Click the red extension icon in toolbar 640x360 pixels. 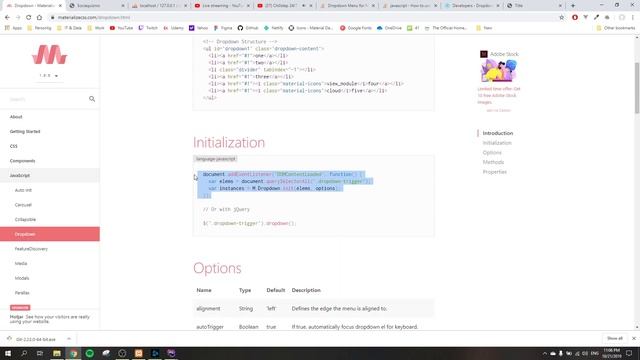click(x=575, y=17)
